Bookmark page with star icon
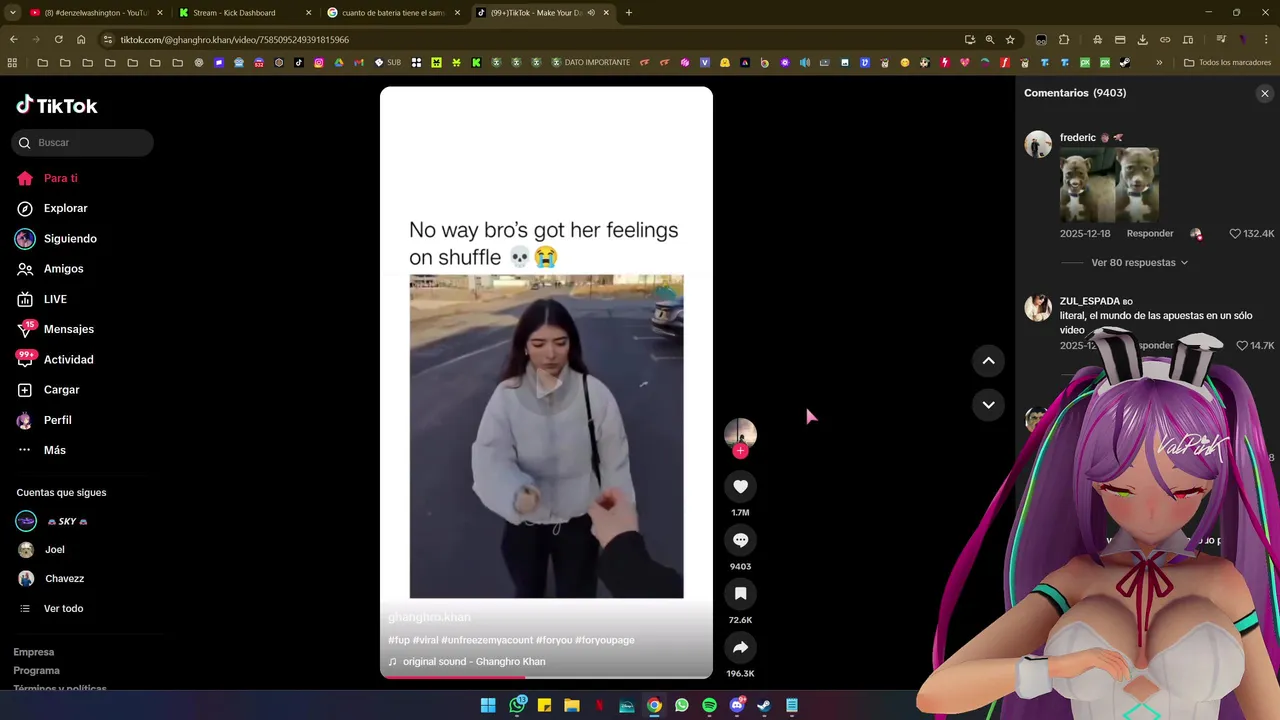The height and width of the screenshot is (720, 1280). point(1010,40)
